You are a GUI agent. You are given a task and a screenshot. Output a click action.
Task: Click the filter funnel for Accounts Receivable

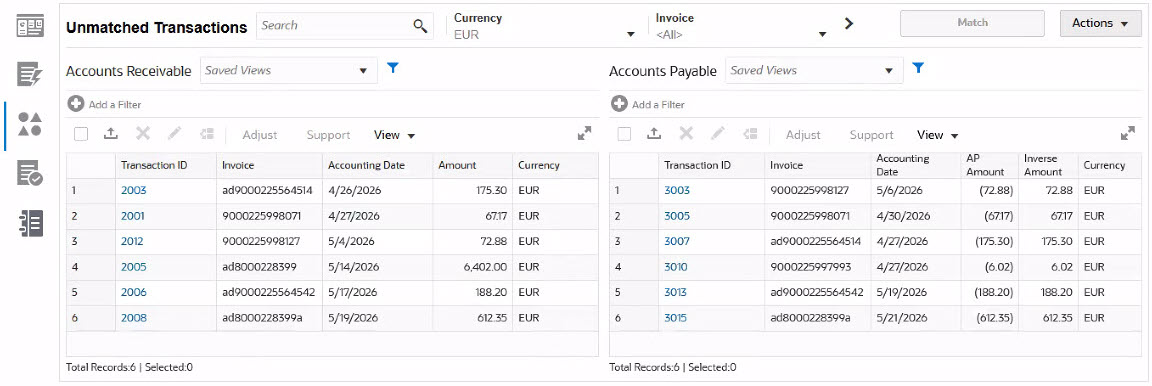393,68
